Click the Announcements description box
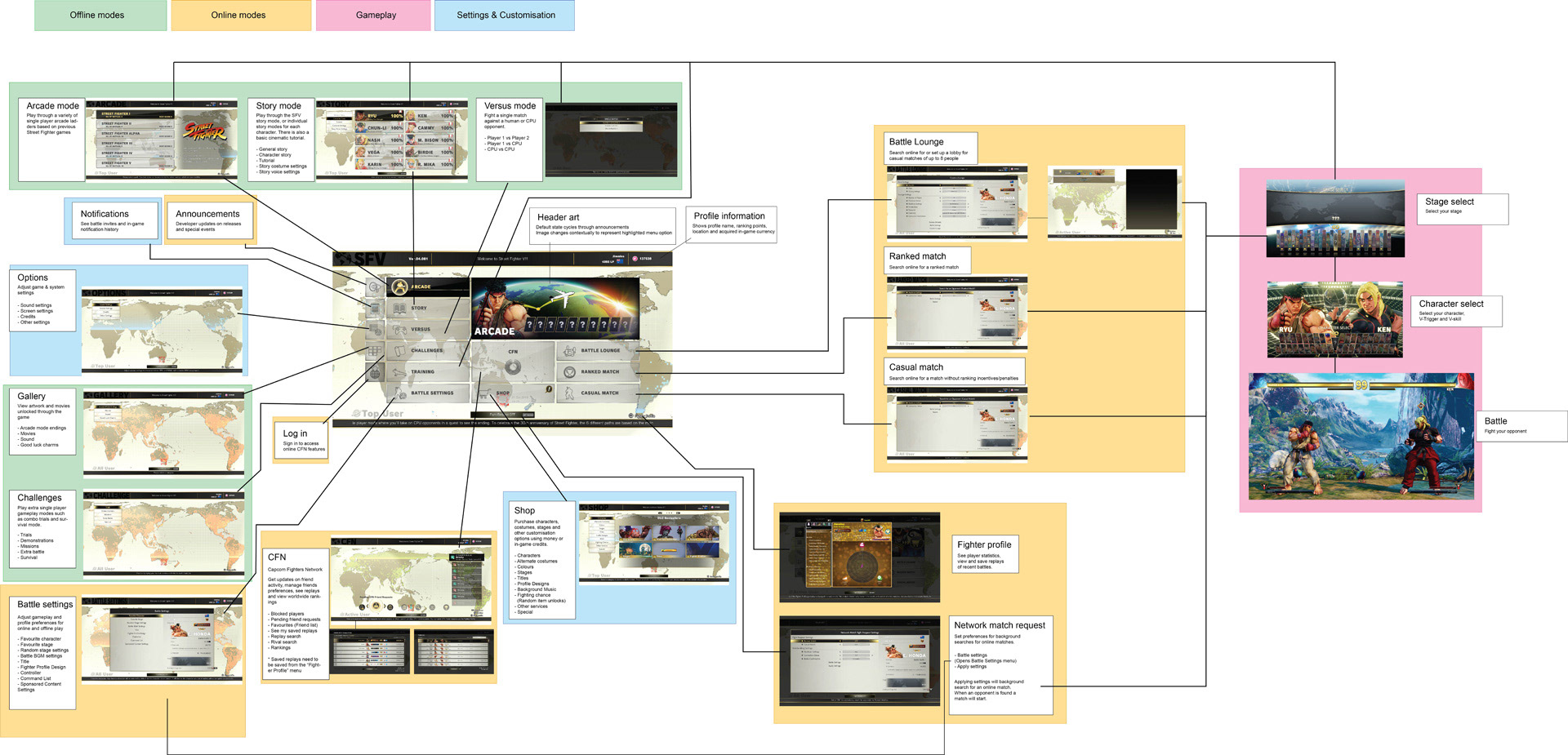 point(209,219)
